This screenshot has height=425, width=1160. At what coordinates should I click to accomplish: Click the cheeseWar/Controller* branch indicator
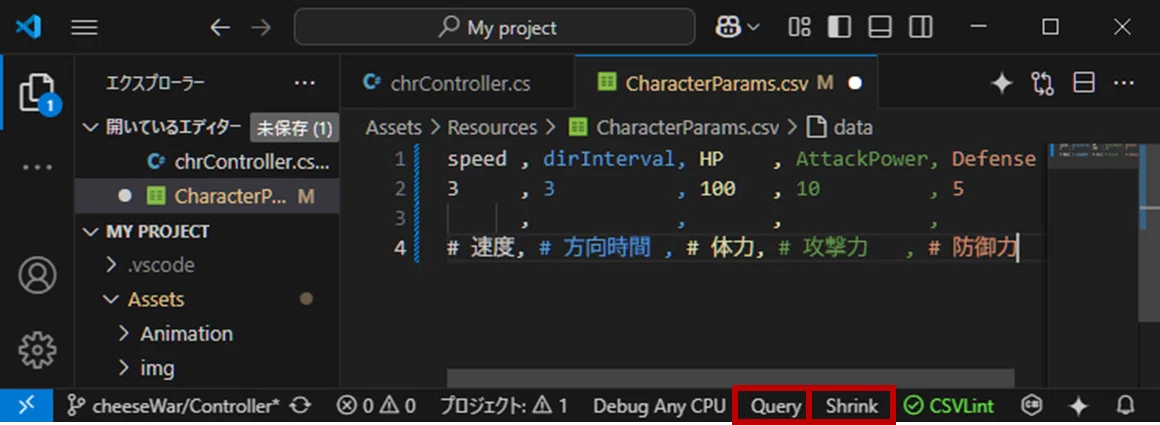[174, 406]
